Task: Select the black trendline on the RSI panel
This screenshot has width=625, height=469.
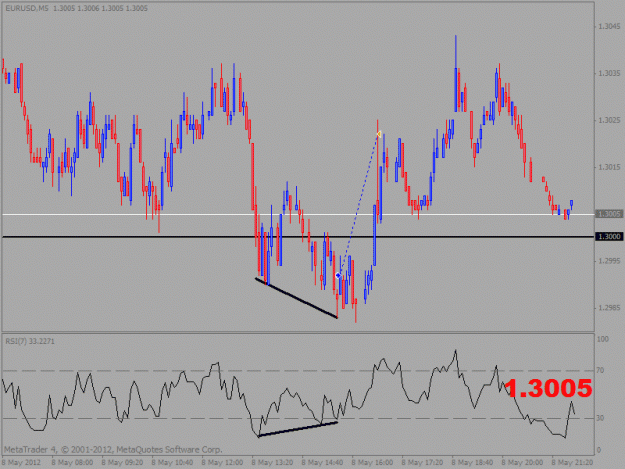Action: click(298, 429)
